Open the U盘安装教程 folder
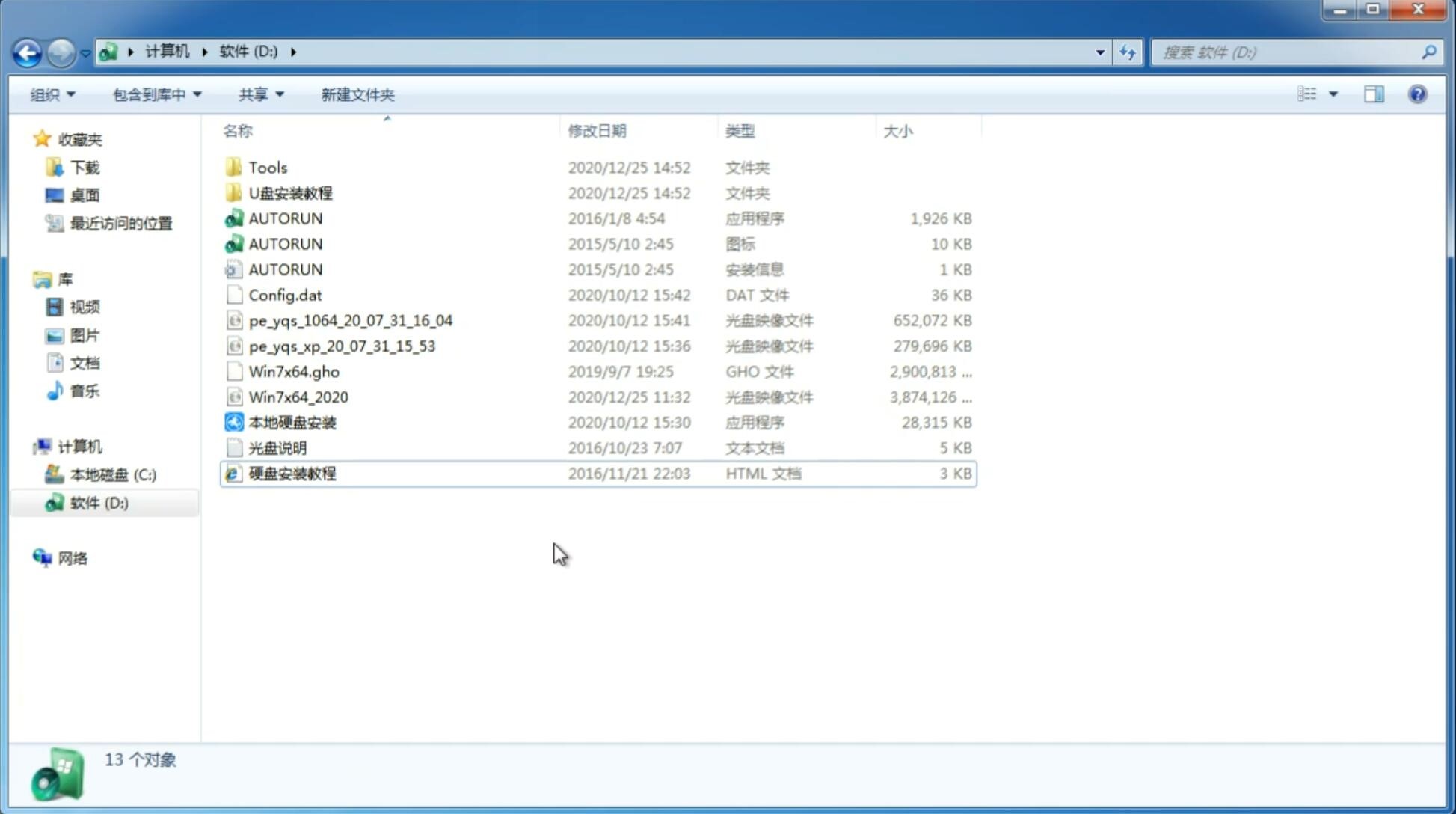The height and width of the screenshot is (814, 1456). [x=290, y=192]
